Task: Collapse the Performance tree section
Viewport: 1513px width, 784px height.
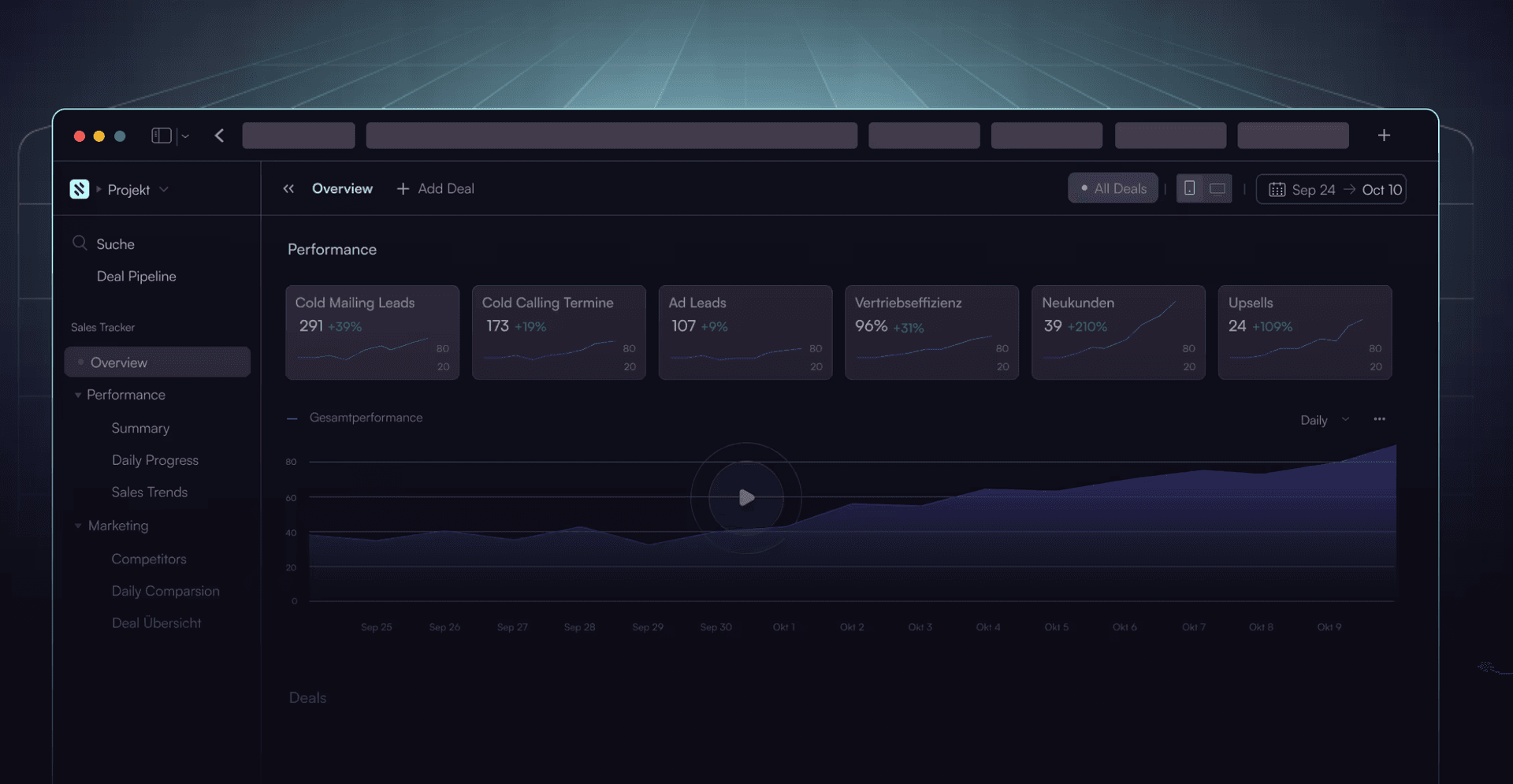Action: click(x=78, y=395)
